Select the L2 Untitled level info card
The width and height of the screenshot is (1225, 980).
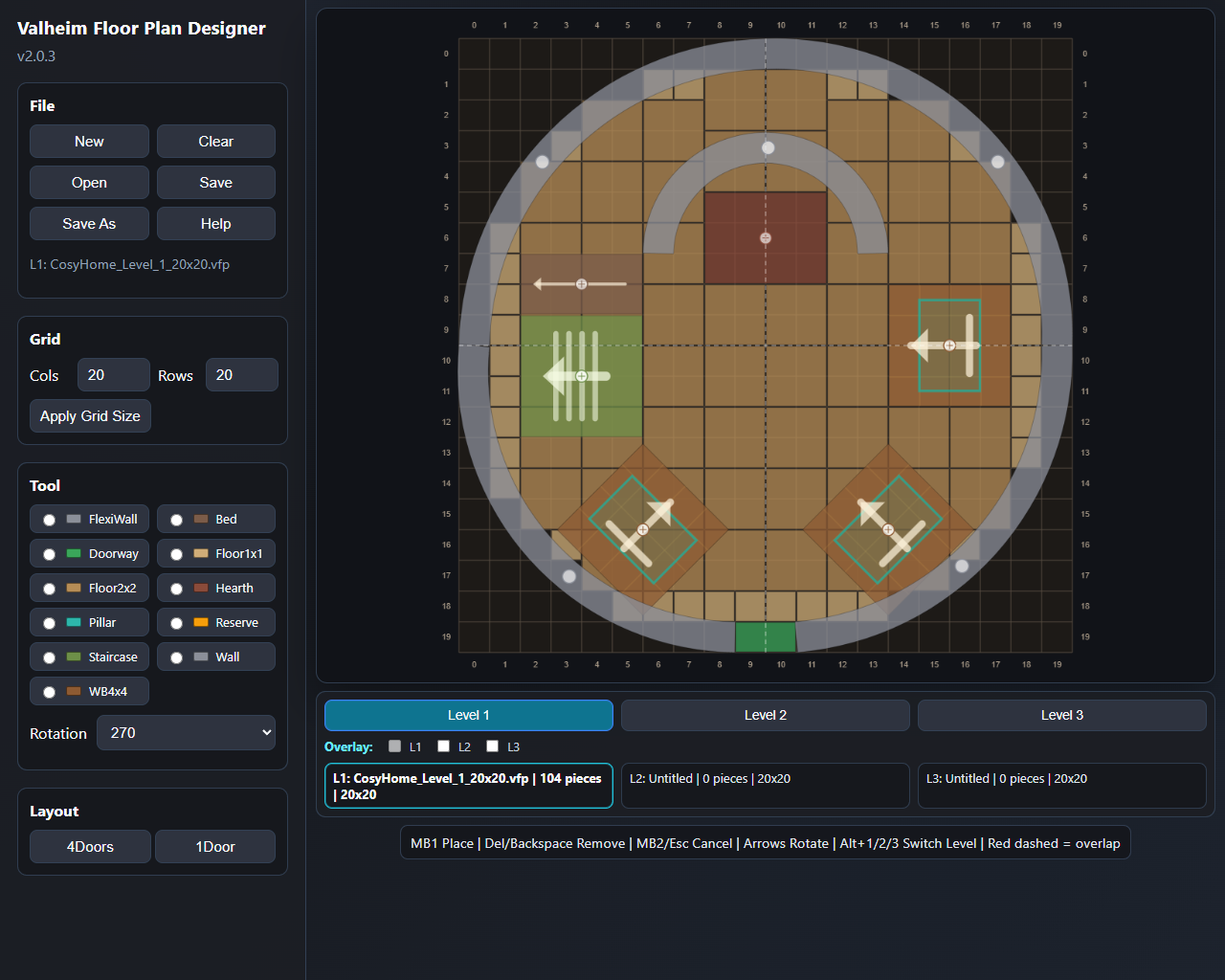(x=766, y=786)
